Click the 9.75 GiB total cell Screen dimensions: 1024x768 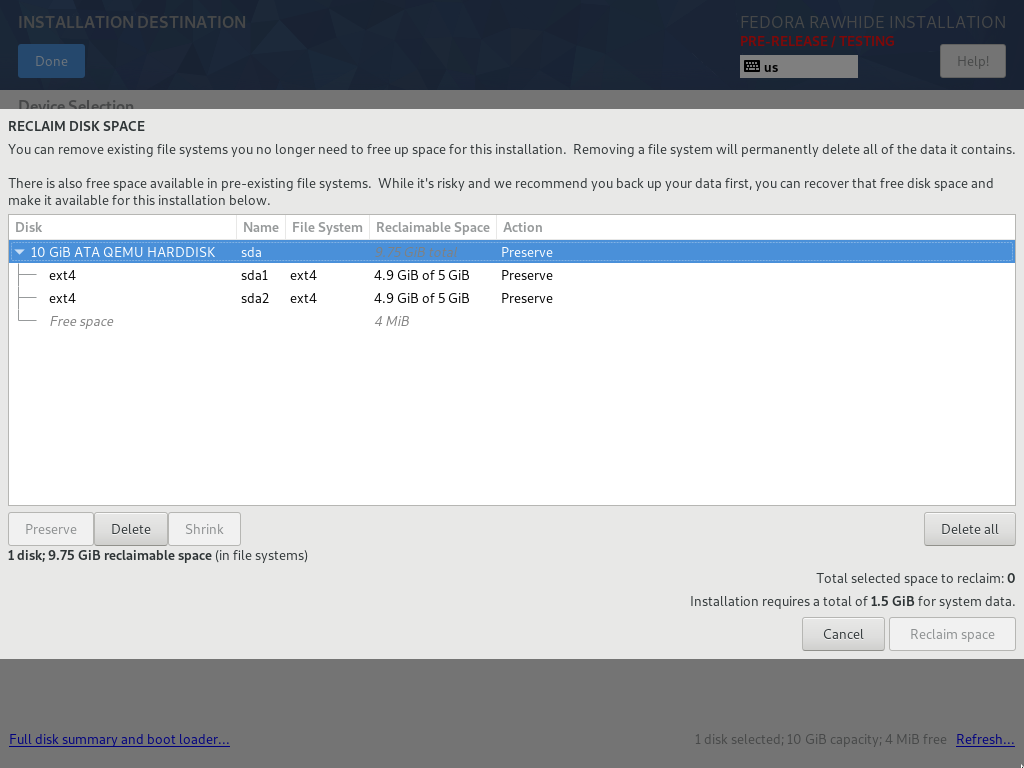click(416, 252)
